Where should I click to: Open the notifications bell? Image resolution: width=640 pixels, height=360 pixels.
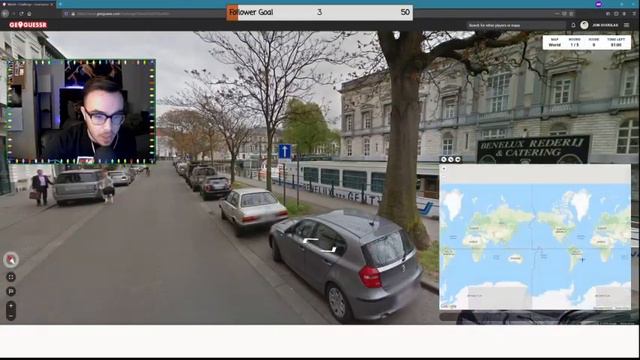pos(573,25)
